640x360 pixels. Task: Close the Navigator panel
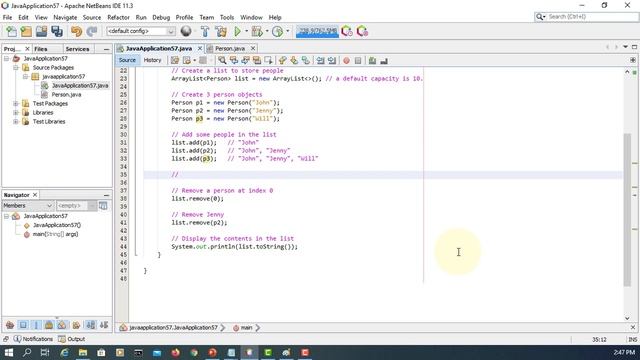click(35, 195)
